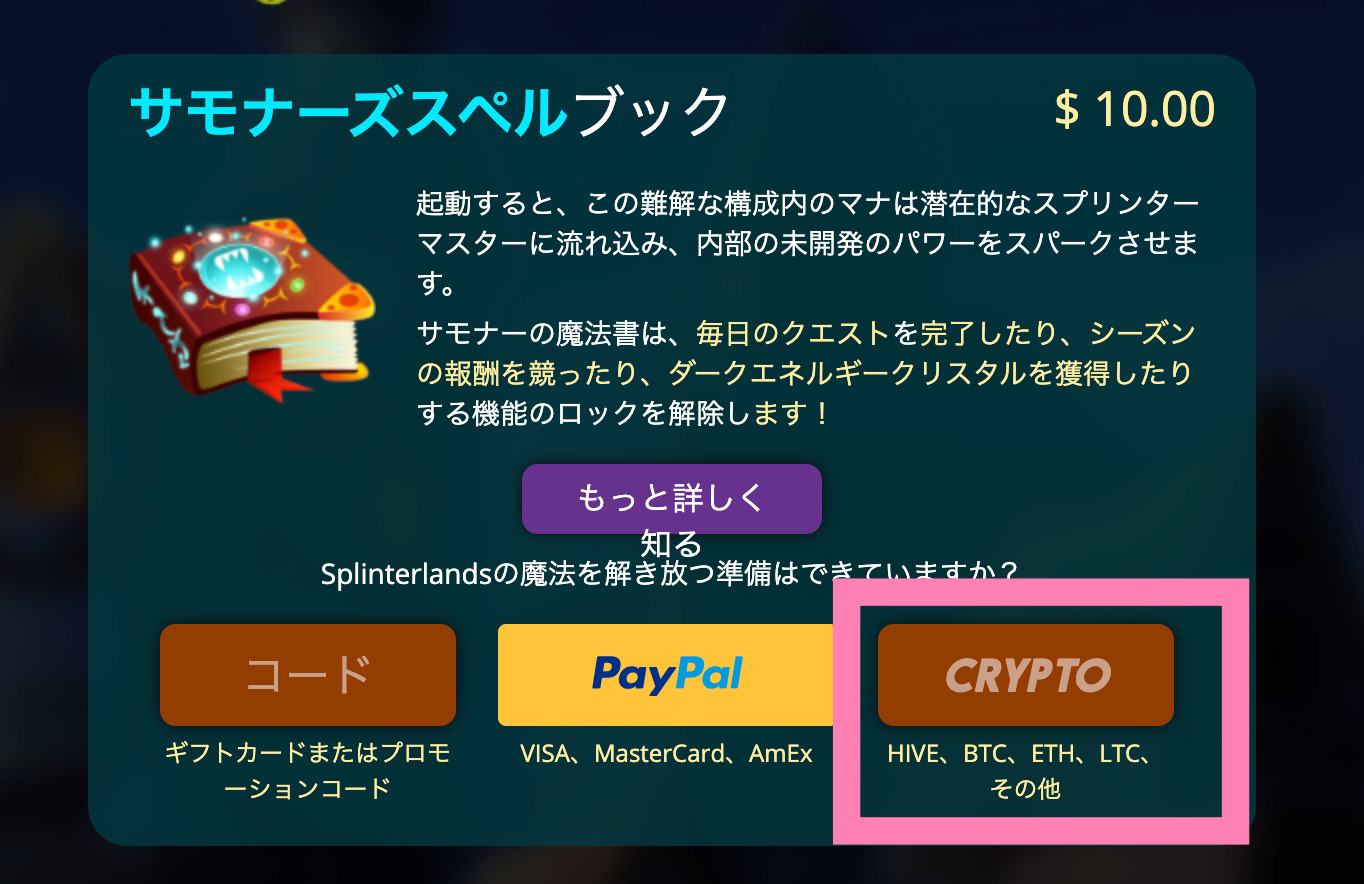Click the cyan サモナーズスペル title text

click(x=349, y=111)
